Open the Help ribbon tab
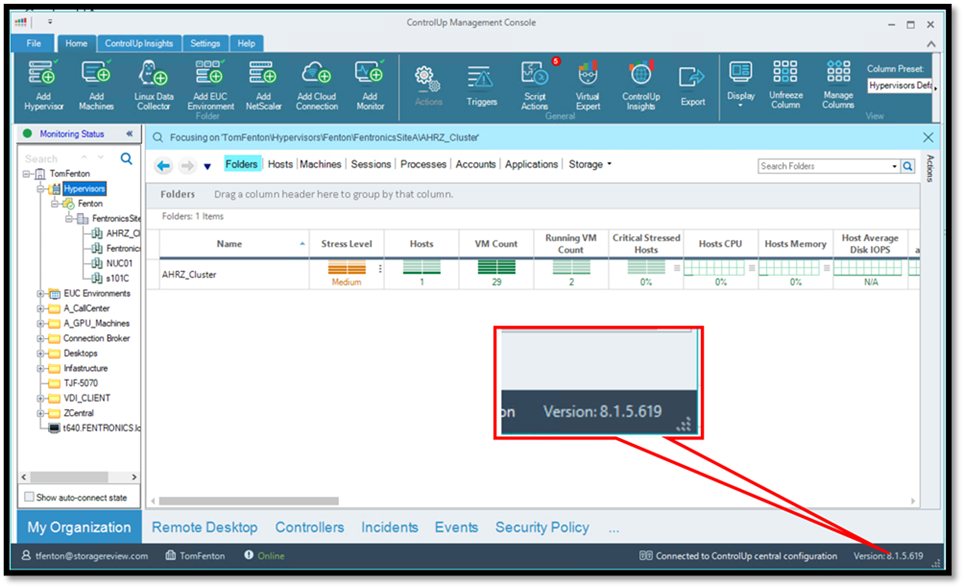 246,43
